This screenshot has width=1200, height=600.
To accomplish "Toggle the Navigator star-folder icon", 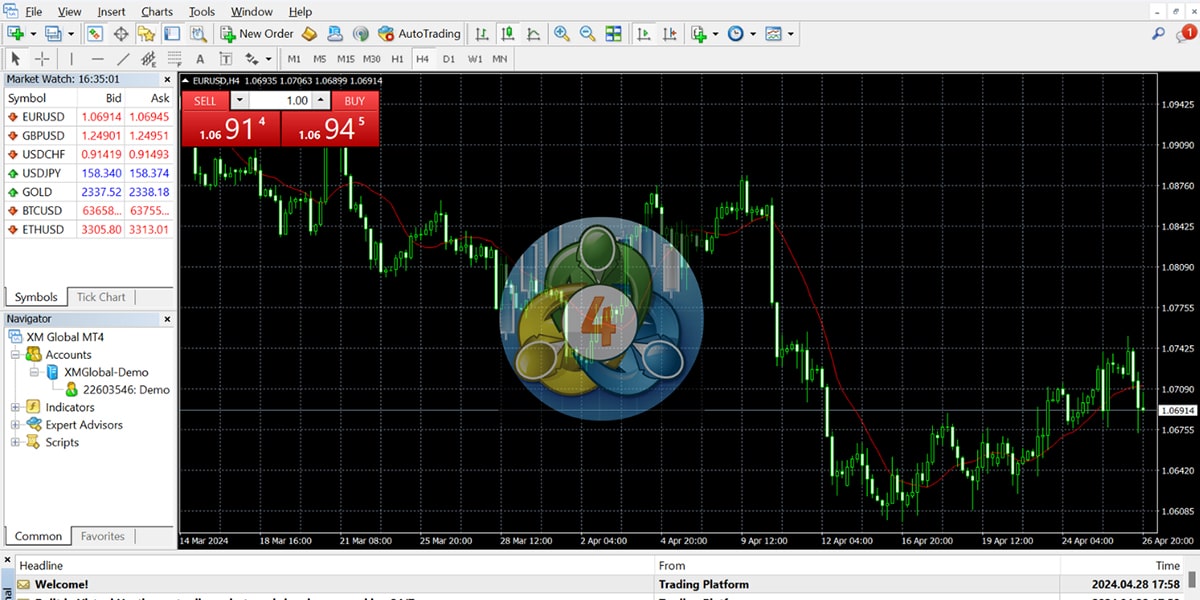I will tap(146, 33).
